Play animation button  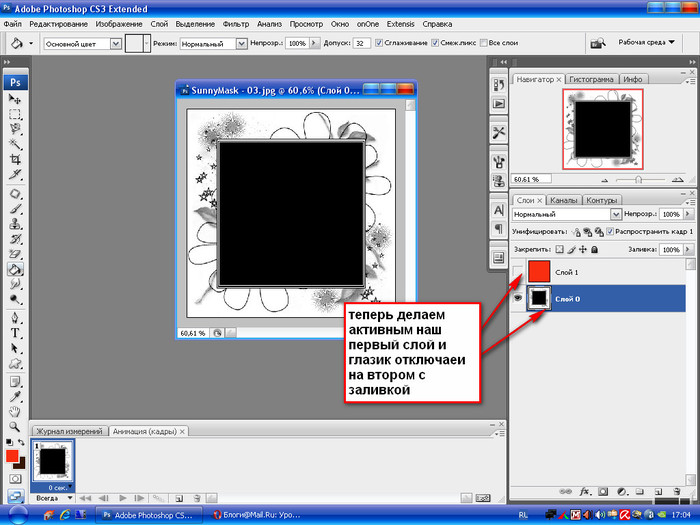(123, 498)
